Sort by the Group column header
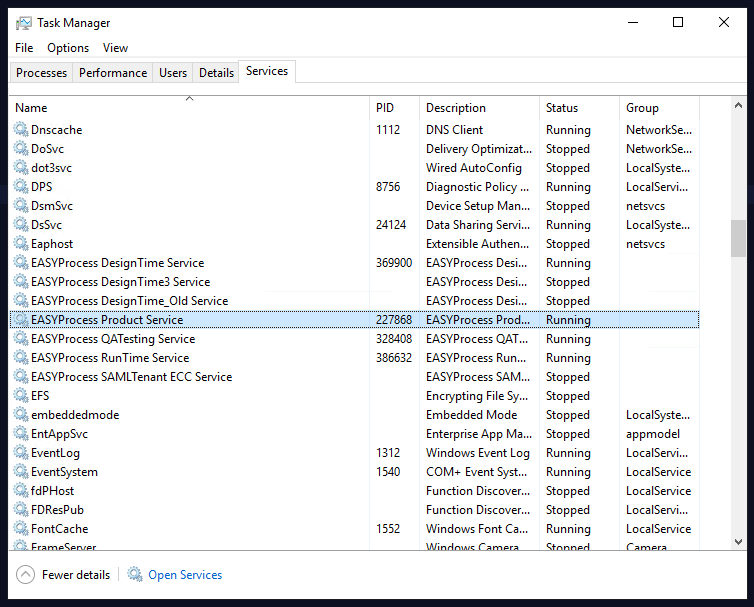The image size is (754, 607). 659,108
